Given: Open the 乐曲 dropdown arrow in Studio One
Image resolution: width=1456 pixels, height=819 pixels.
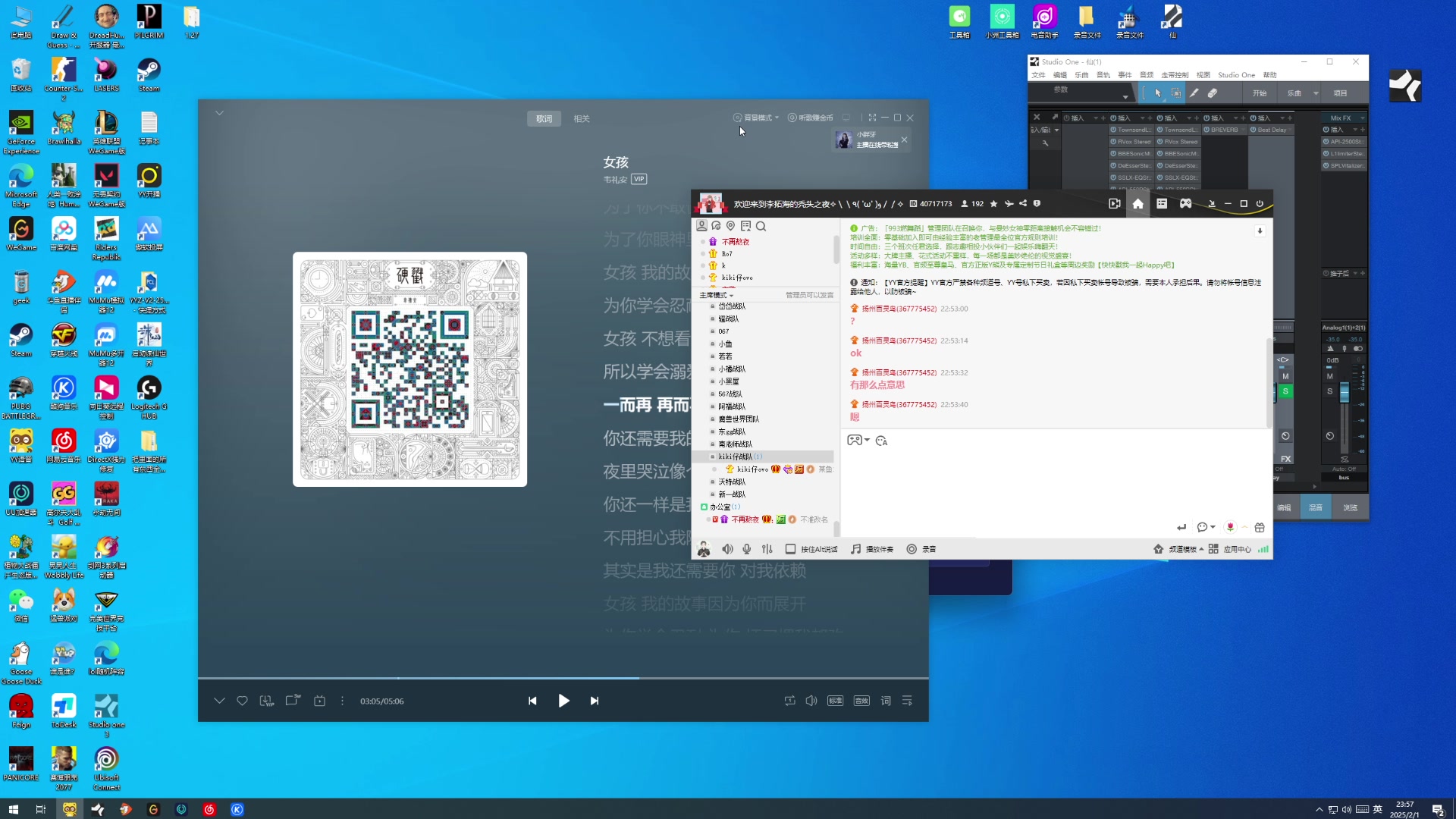Looking at the screenshot, I should [x=1316, y=93].
